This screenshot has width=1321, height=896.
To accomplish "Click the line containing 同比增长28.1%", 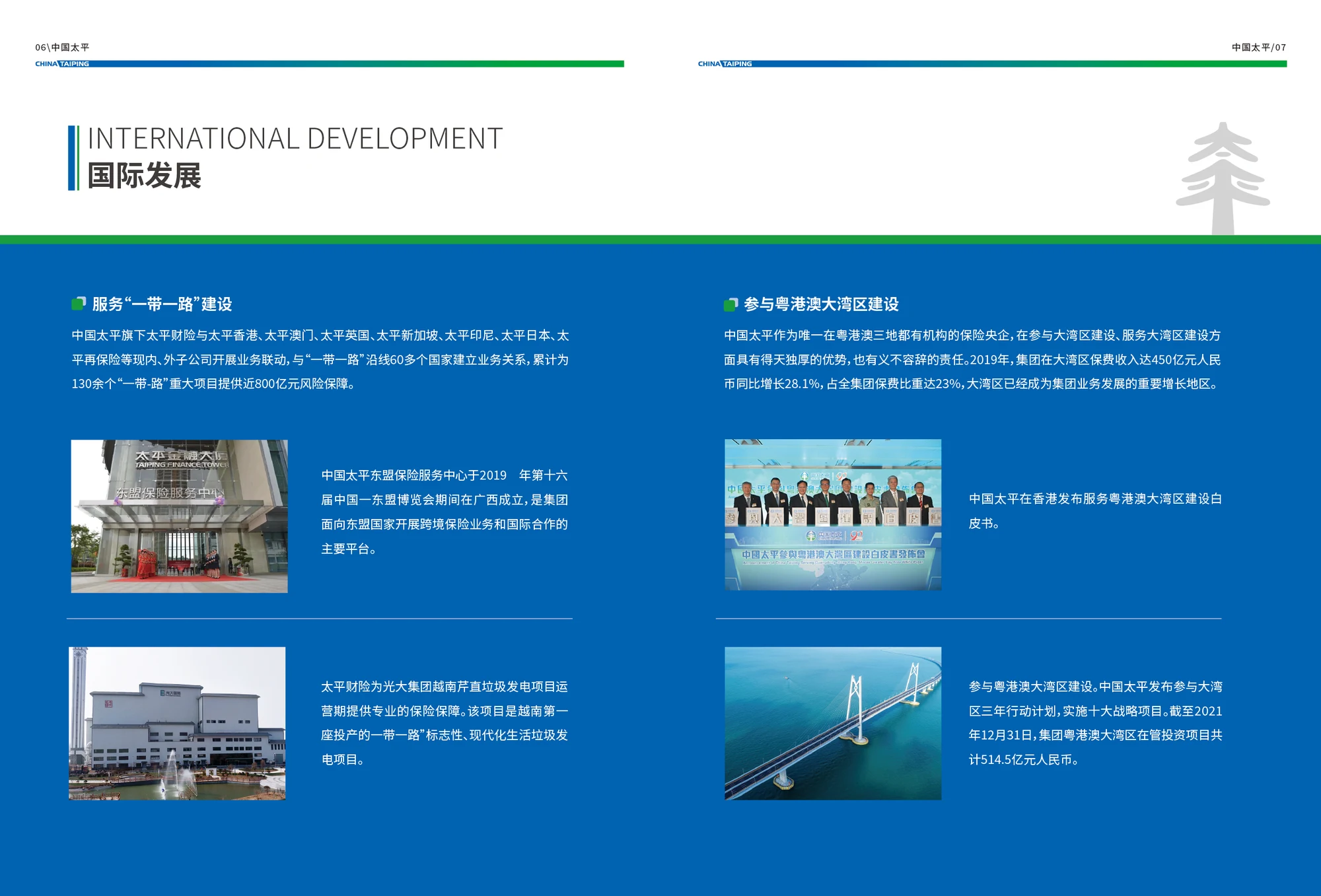I will point(972,384).
